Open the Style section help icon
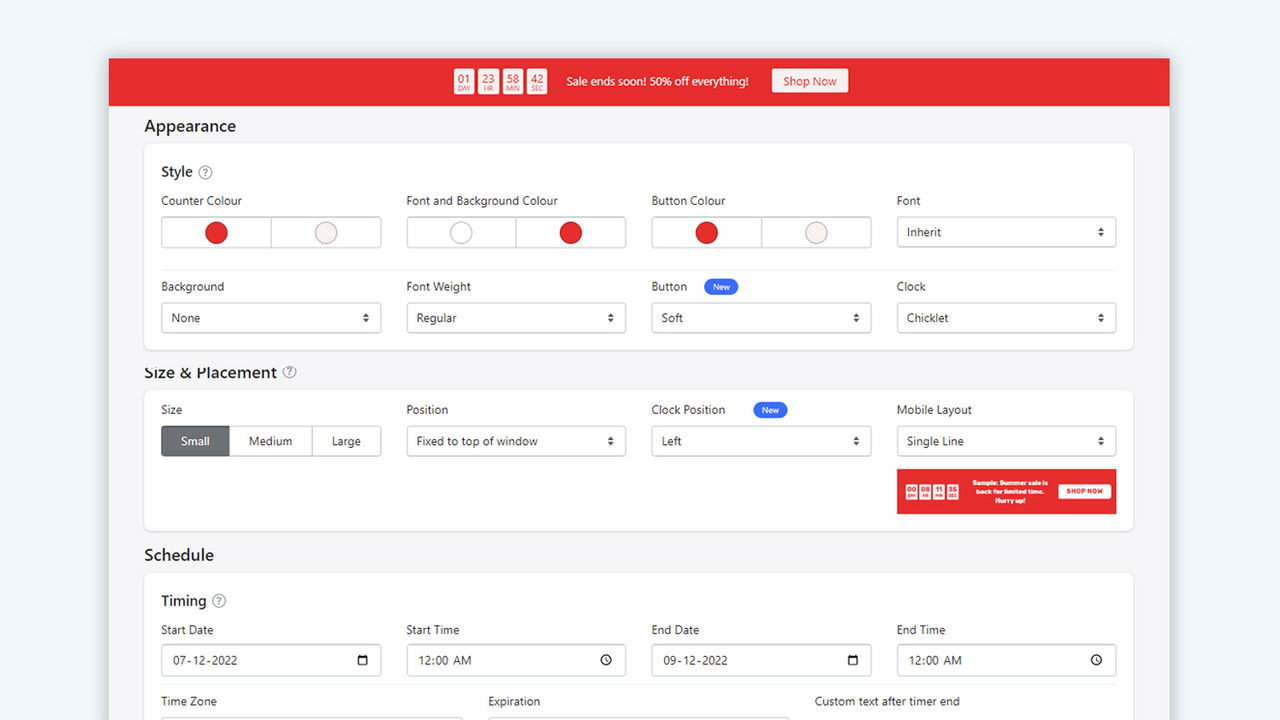Viewport: 1280px width, 720px height. click(x=206, y=172)
